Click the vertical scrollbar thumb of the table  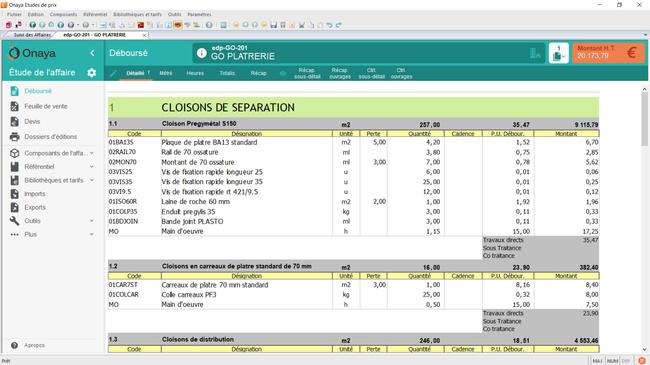pos(644,119)
